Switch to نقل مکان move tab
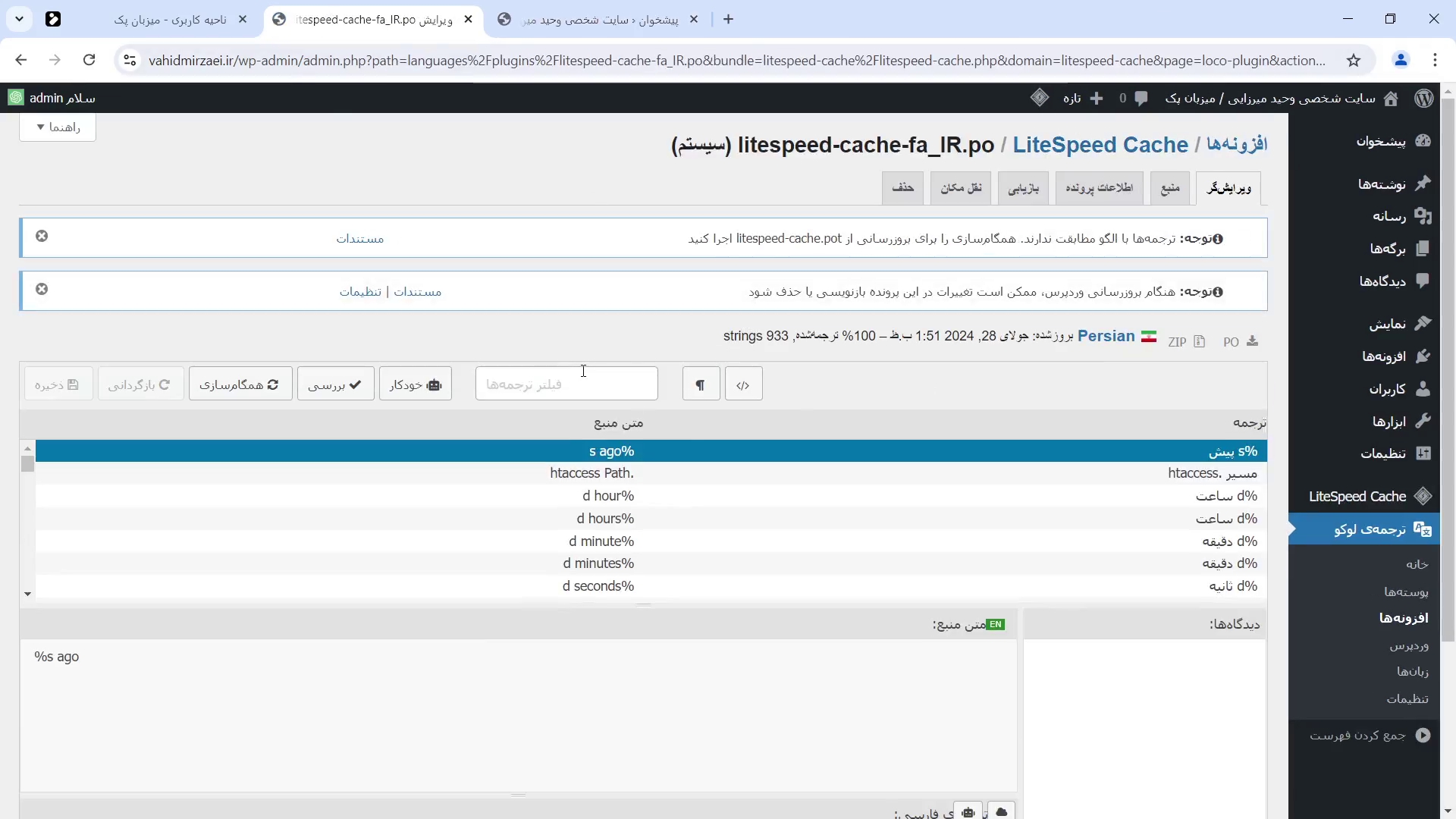The height and width of the screenshot is (819, 1456). tap(961, 188)
